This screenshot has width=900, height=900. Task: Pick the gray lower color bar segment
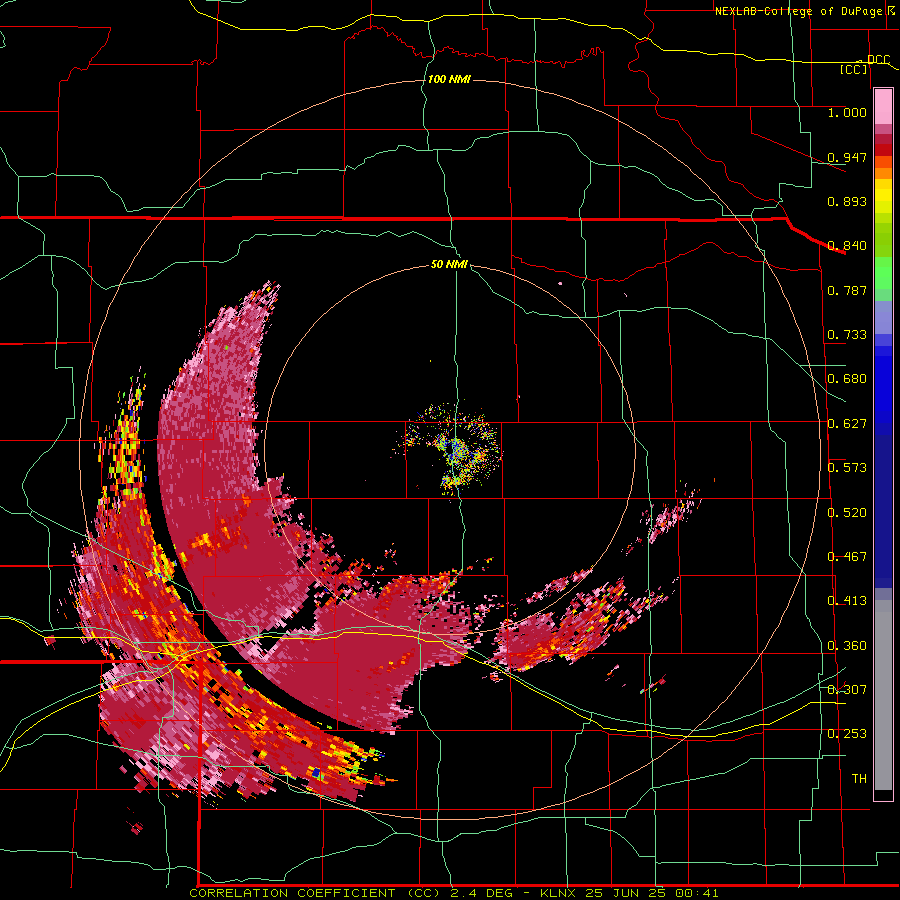(x=883, y=695)
